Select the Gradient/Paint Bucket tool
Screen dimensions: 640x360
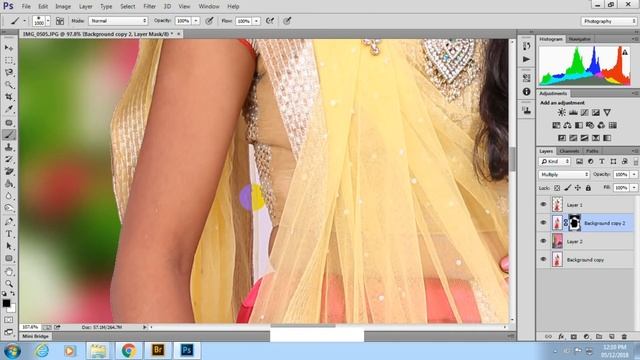(x=9, y=184)
